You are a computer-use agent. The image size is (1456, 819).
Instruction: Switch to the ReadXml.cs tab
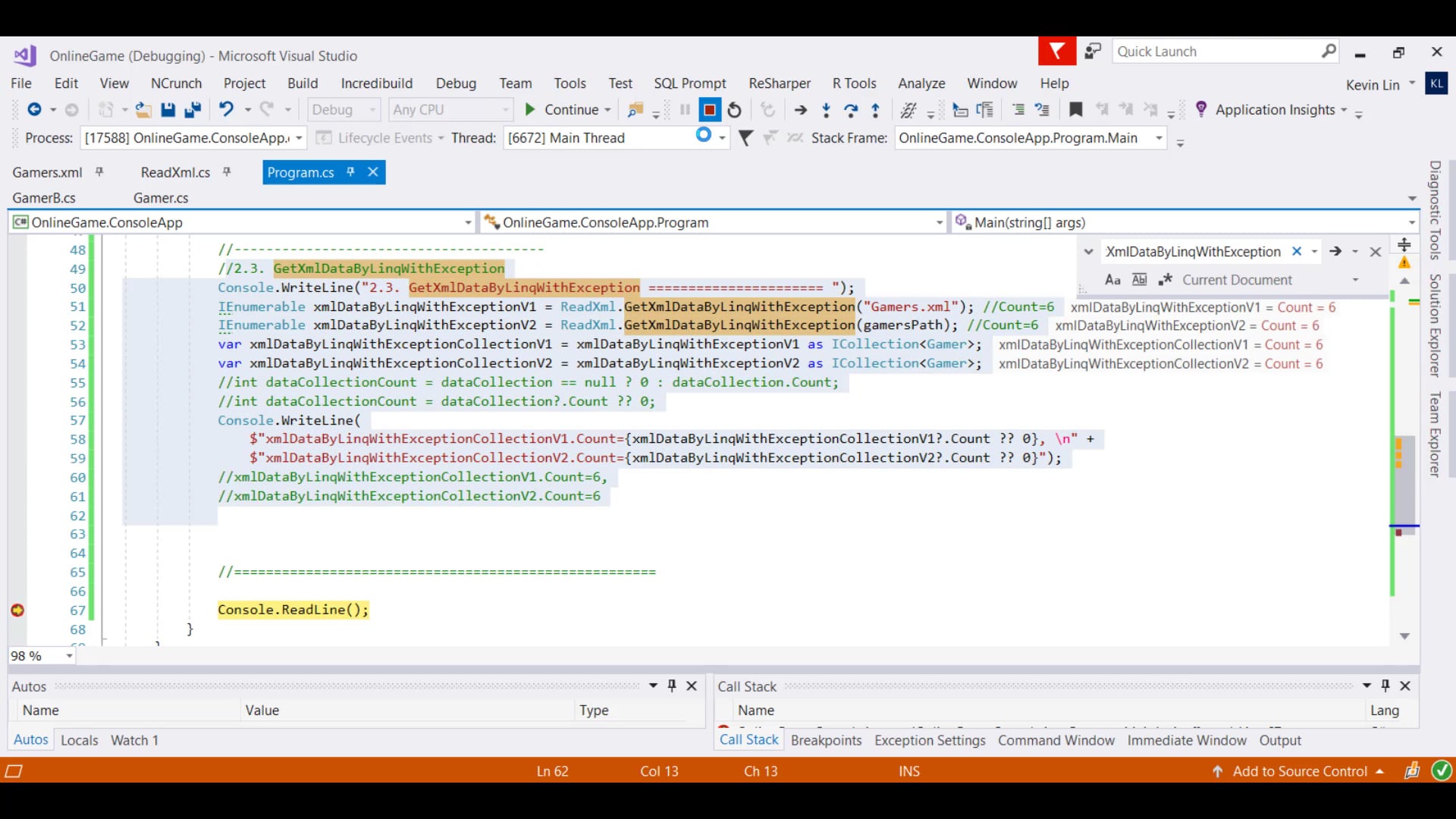coord(175,172)
